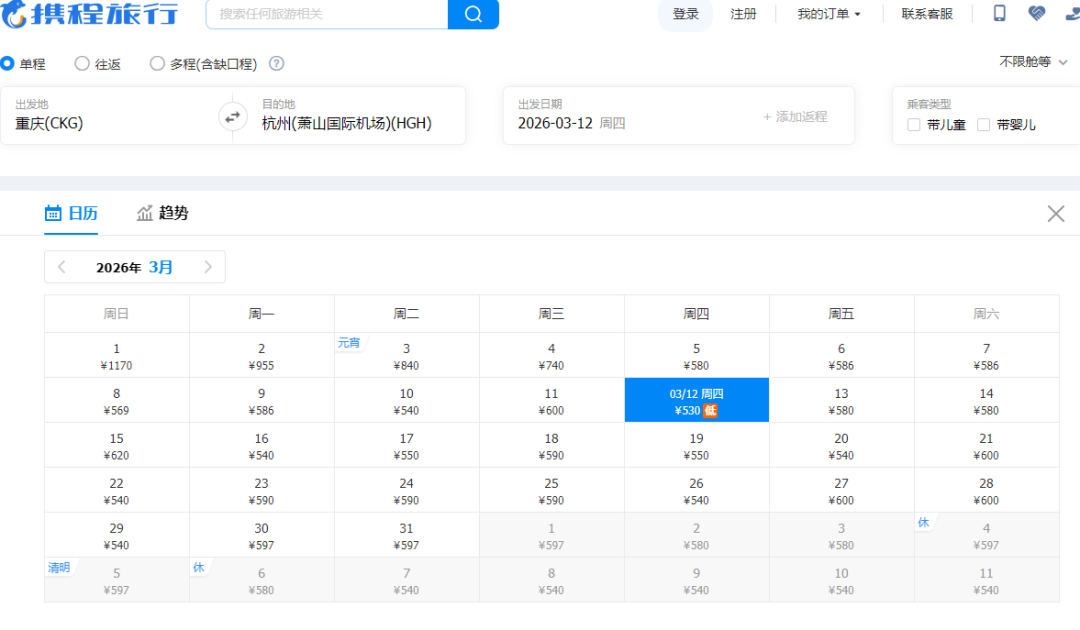Go to previous month in calendar
1080x630 pixels.
(61, 267)
